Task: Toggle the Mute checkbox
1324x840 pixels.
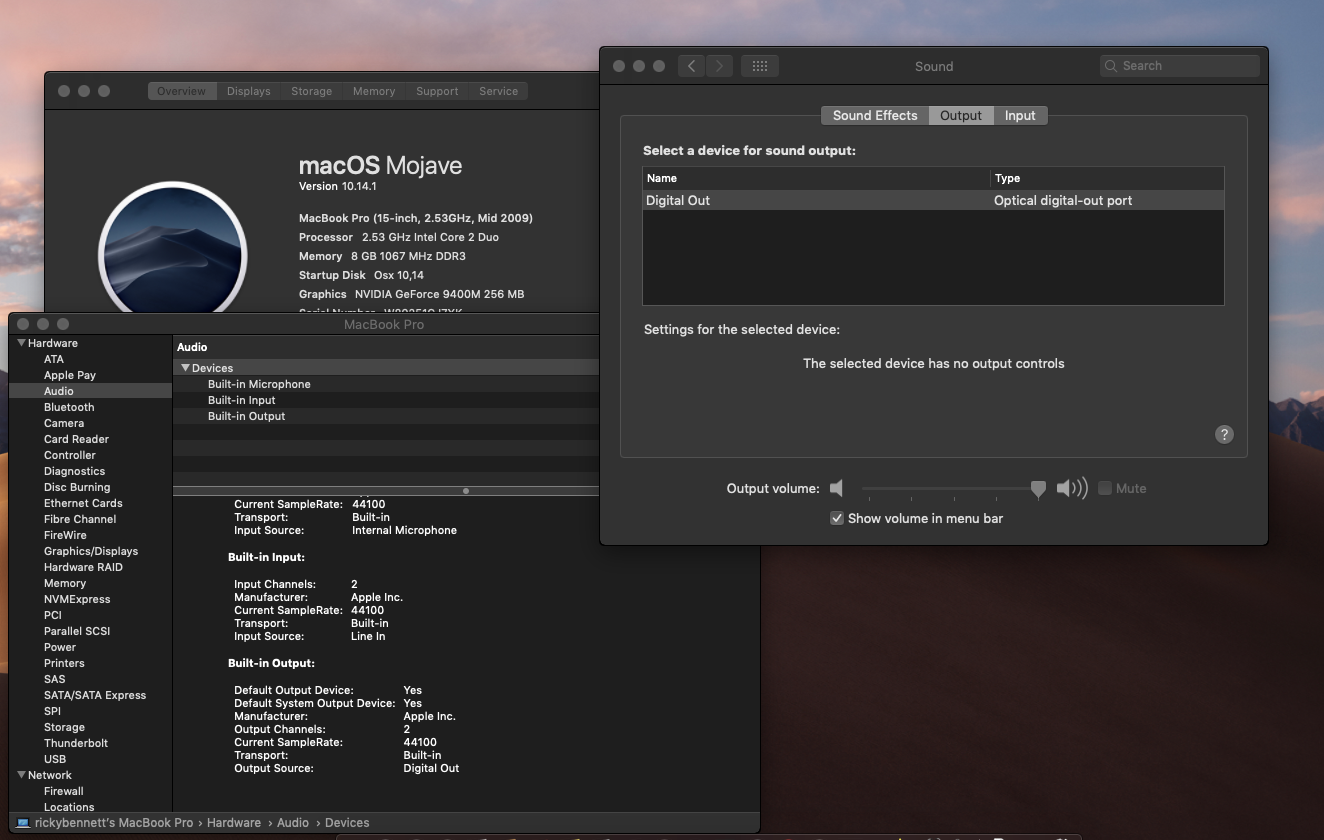Action: 1105,488
